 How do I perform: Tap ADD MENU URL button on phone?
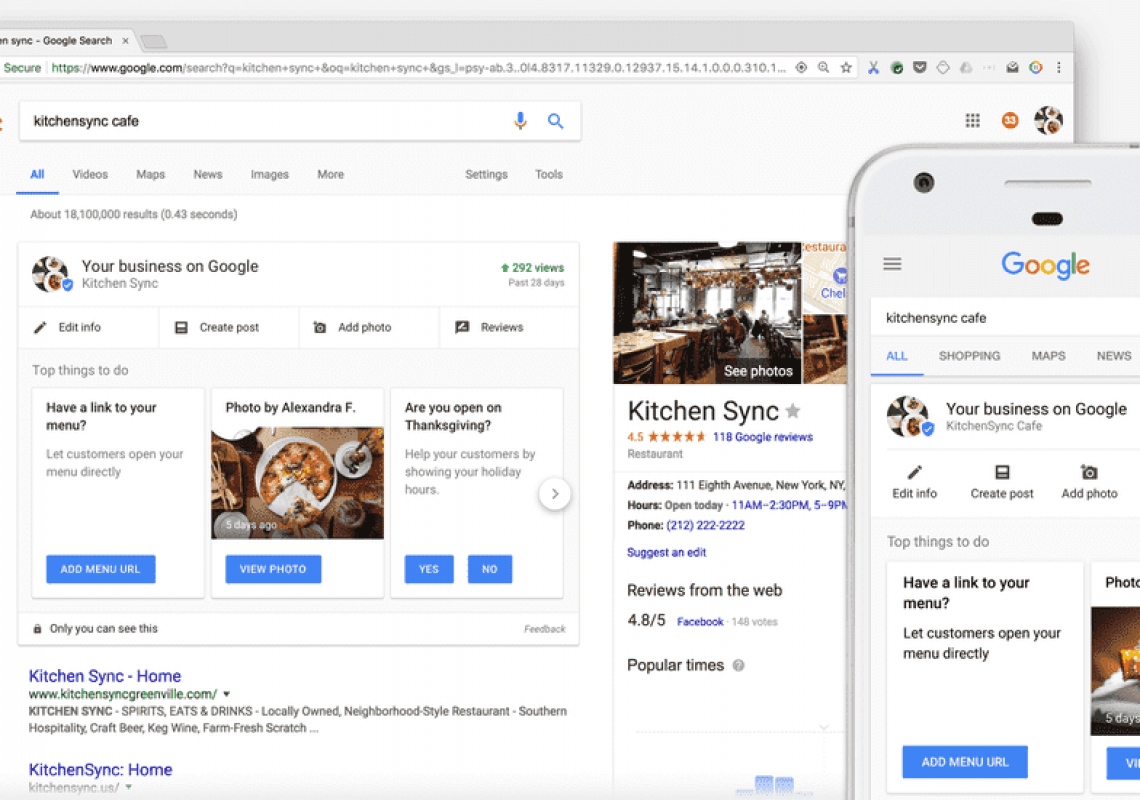pyautogui.click(x=965, y=761)
